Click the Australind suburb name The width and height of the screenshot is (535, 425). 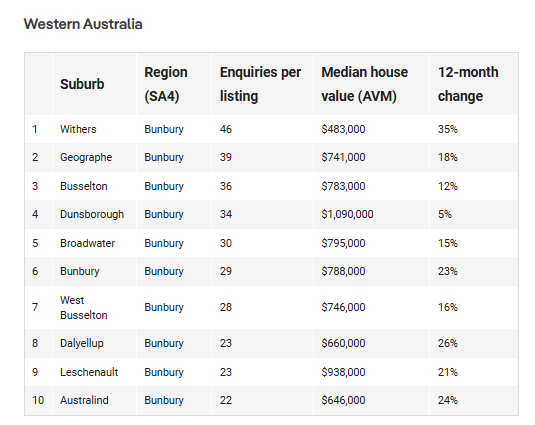click(x=84, y=400)
